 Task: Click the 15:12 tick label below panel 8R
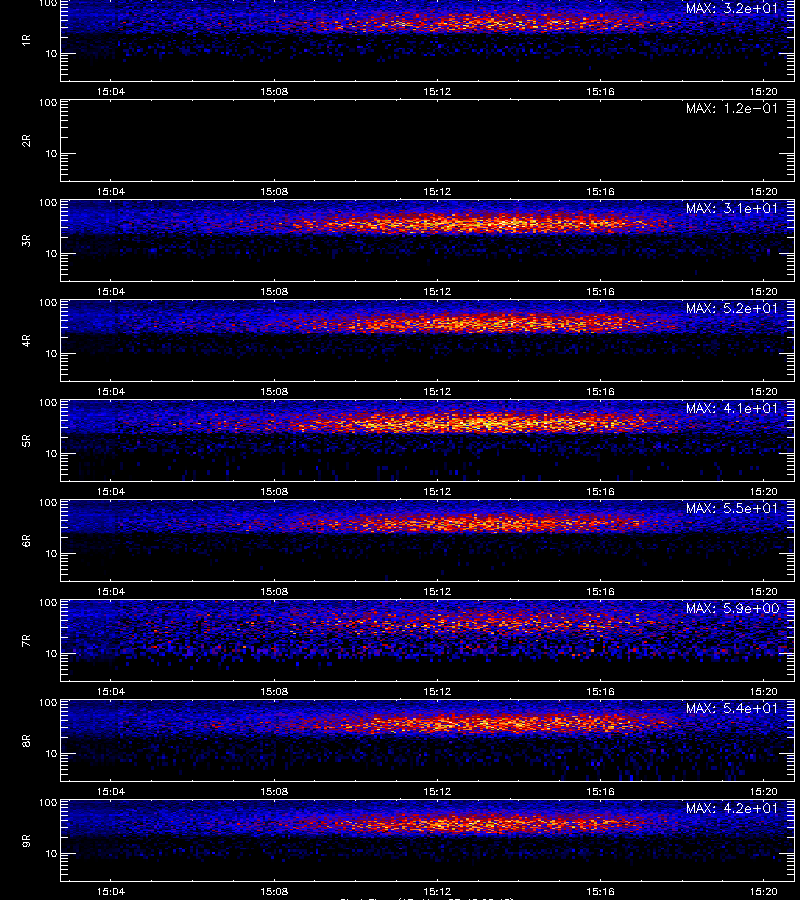[437, 791]
